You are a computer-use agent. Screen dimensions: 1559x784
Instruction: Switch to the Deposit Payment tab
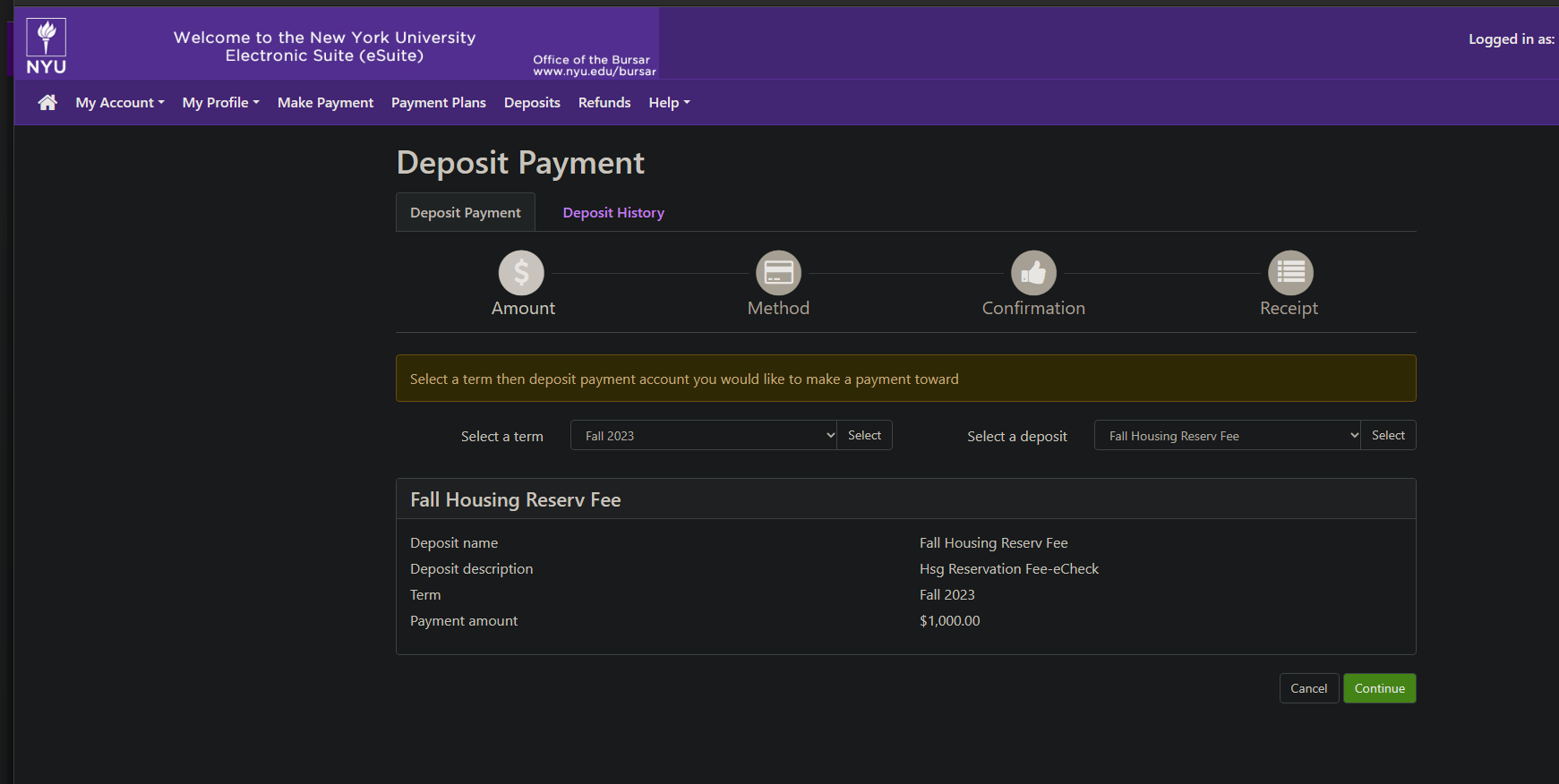pos(466,213)
